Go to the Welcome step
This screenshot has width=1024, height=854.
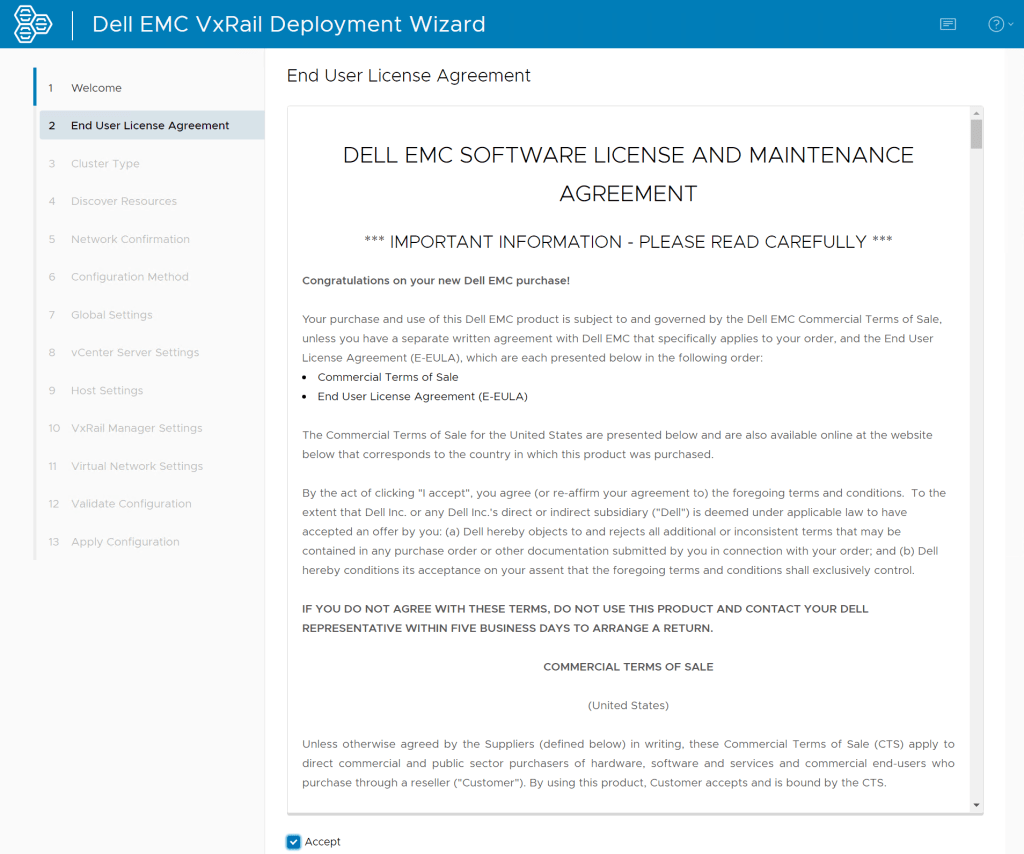coord(96,88)
